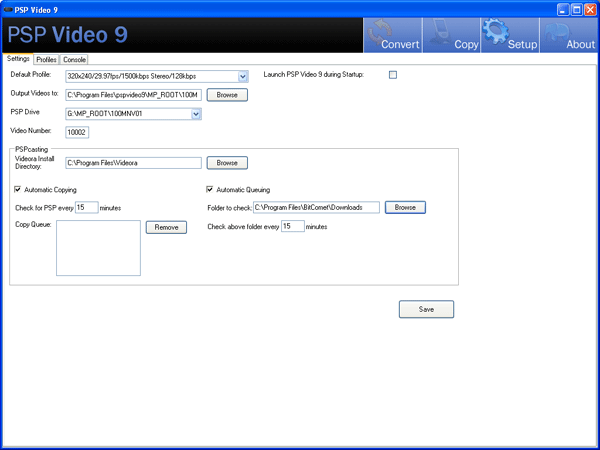
Task: Switch to the Console tab
Action: (x=74, y=60)
